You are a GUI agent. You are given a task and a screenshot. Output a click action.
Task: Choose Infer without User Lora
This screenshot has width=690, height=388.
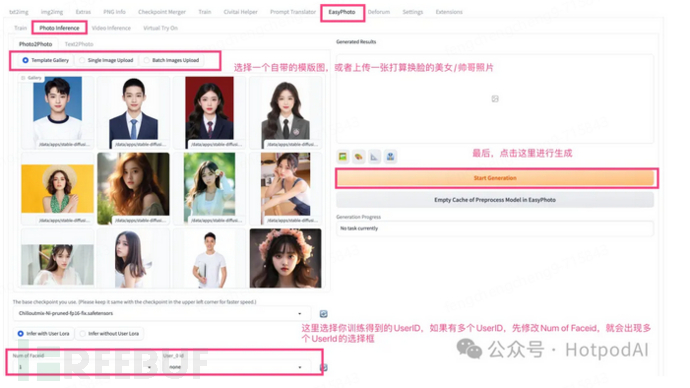(110, 334)
